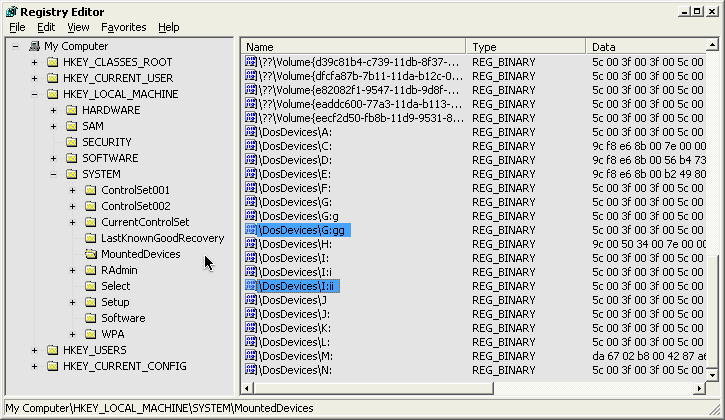Sort values by the Data column header
Screen dimensions: 725x420
click(x=646, y=47)
